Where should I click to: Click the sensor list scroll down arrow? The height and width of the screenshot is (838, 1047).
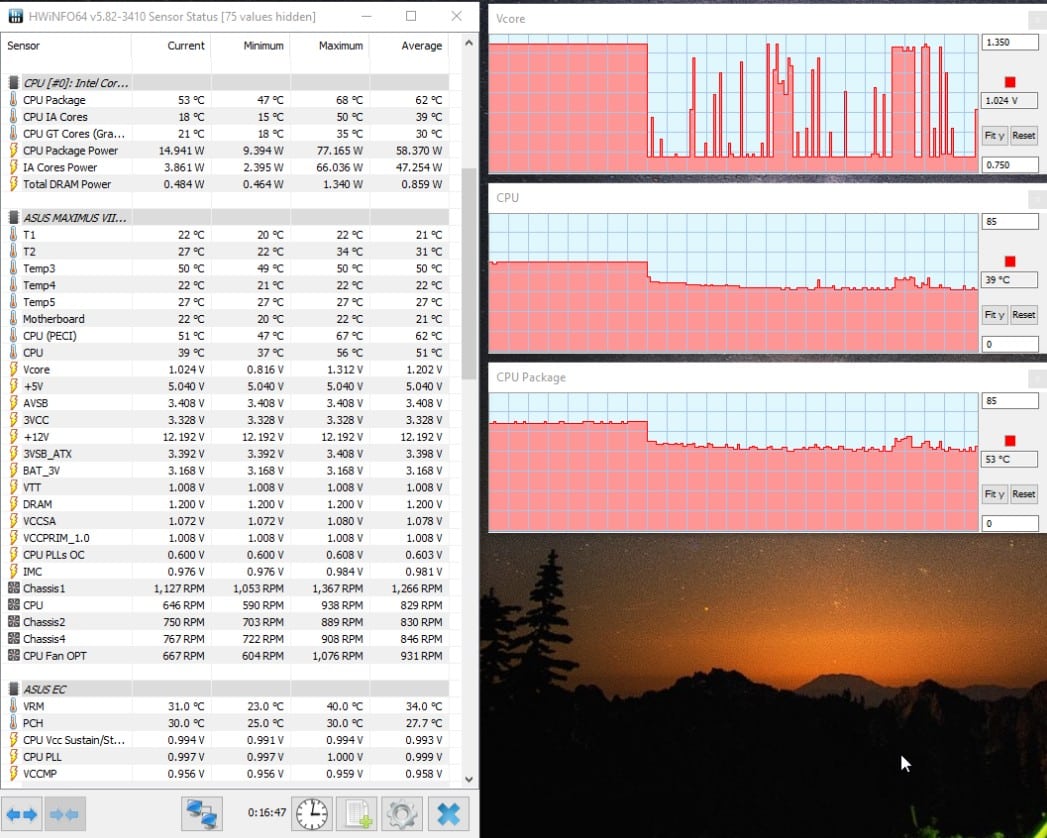[469, 779]
